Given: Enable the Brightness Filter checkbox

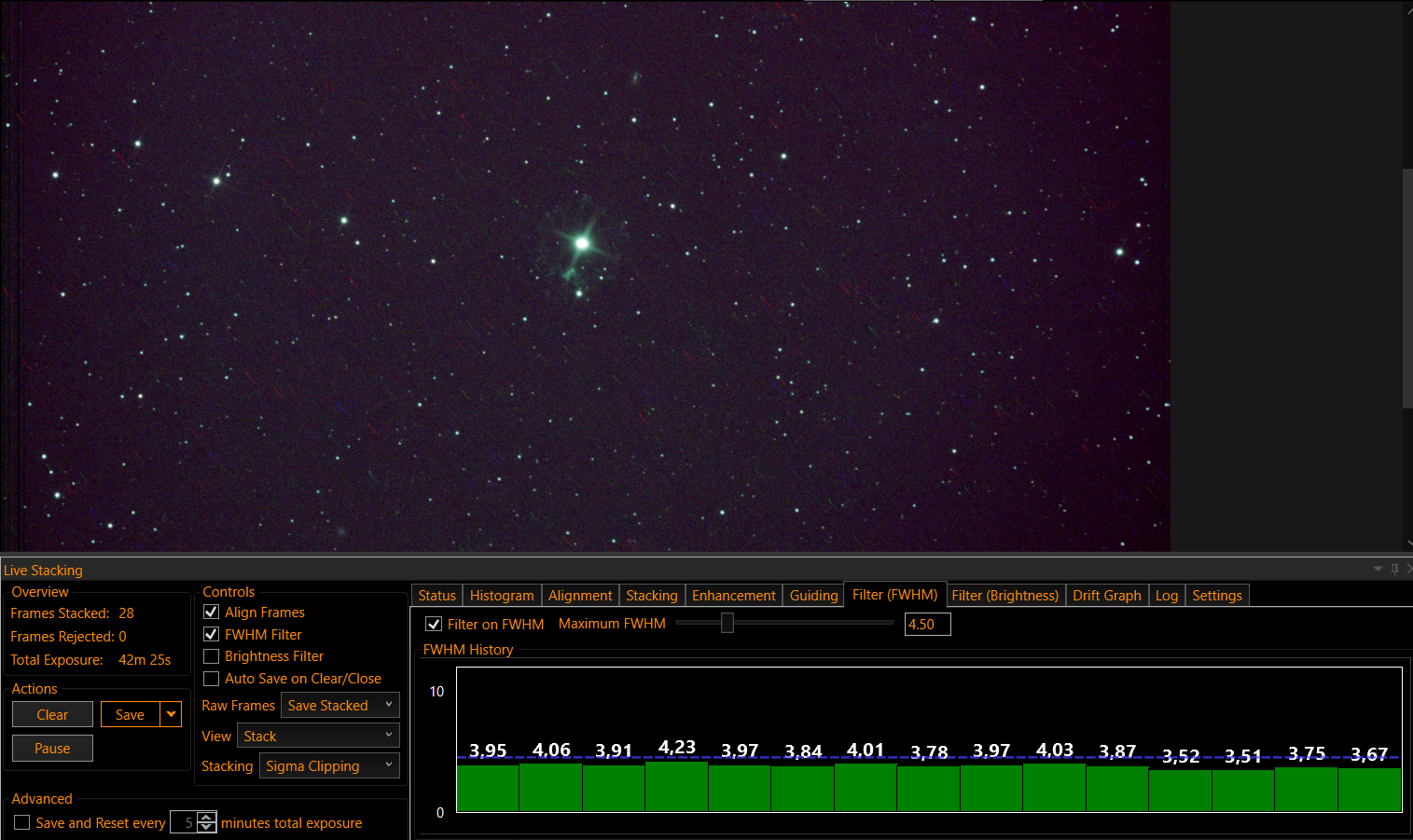Looking at the screenshot, I should (212, 656).
